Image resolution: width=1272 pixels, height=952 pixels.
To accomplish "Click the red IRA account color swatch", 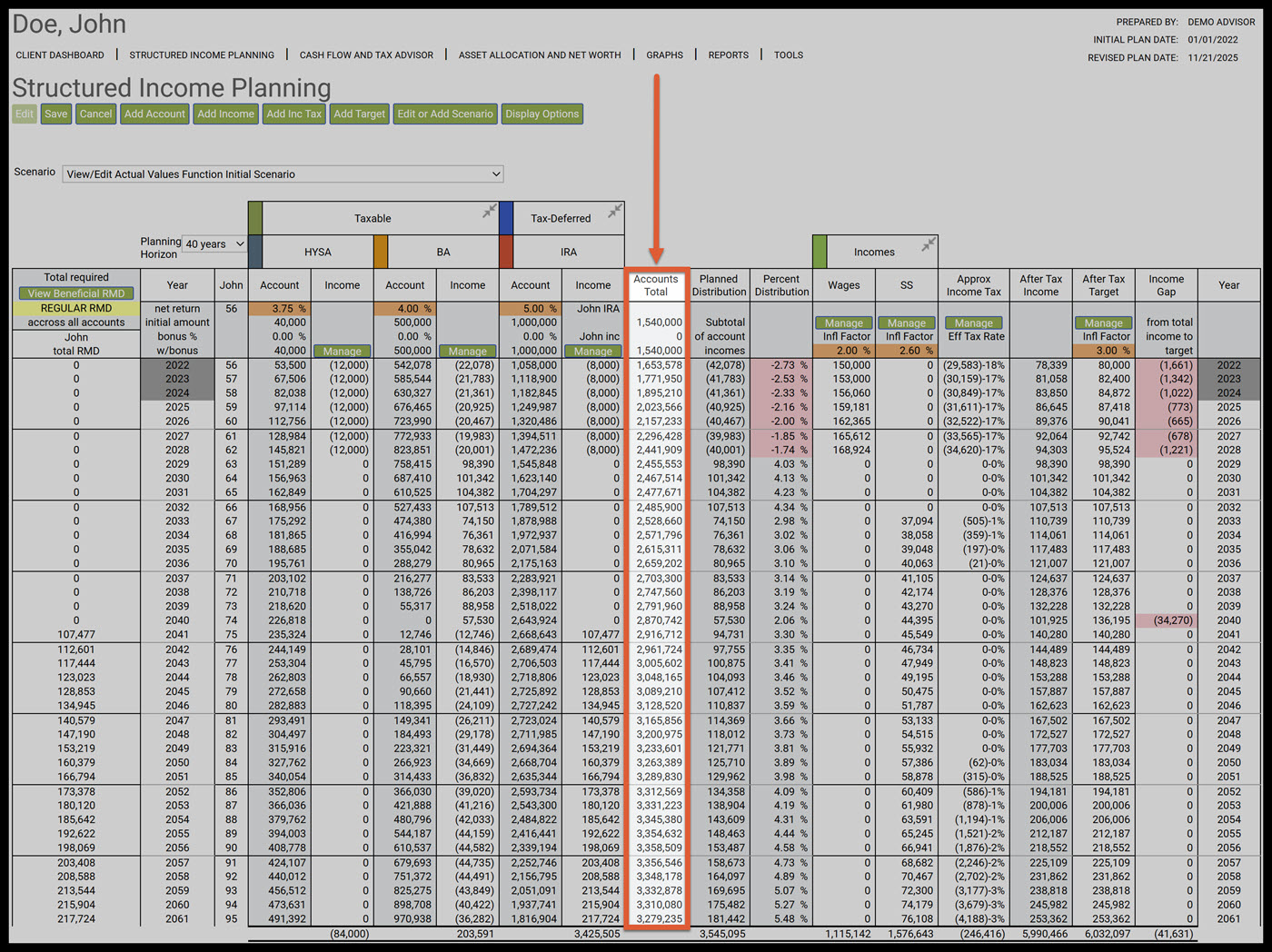I will [506, 252].
